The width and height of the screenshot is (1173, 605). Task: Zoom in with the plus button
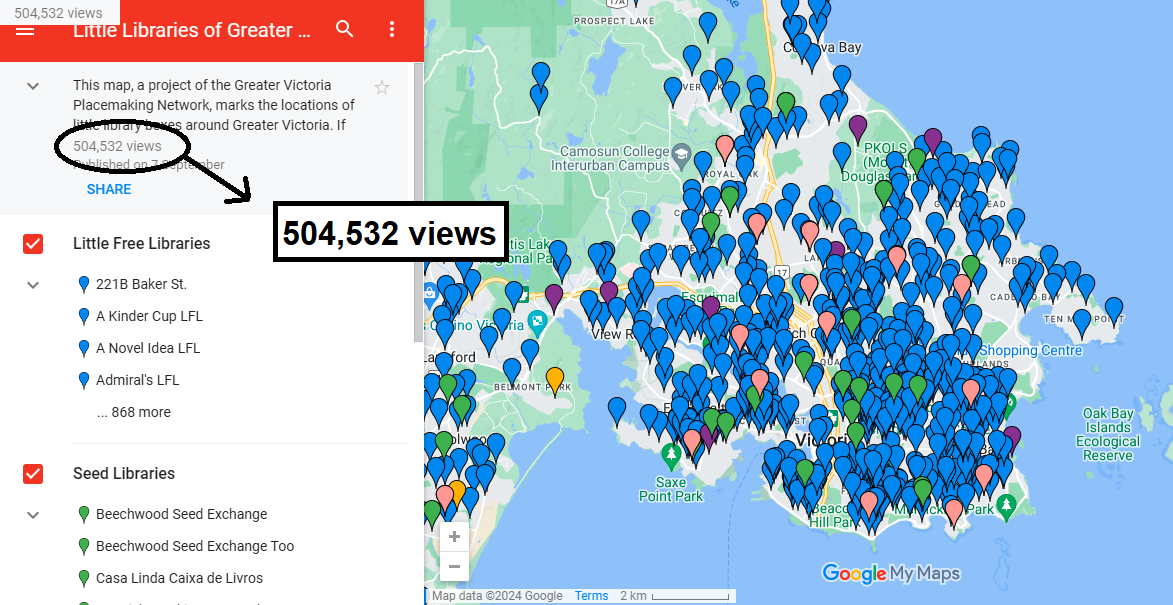pyautogui.click(x=454, y=536)
